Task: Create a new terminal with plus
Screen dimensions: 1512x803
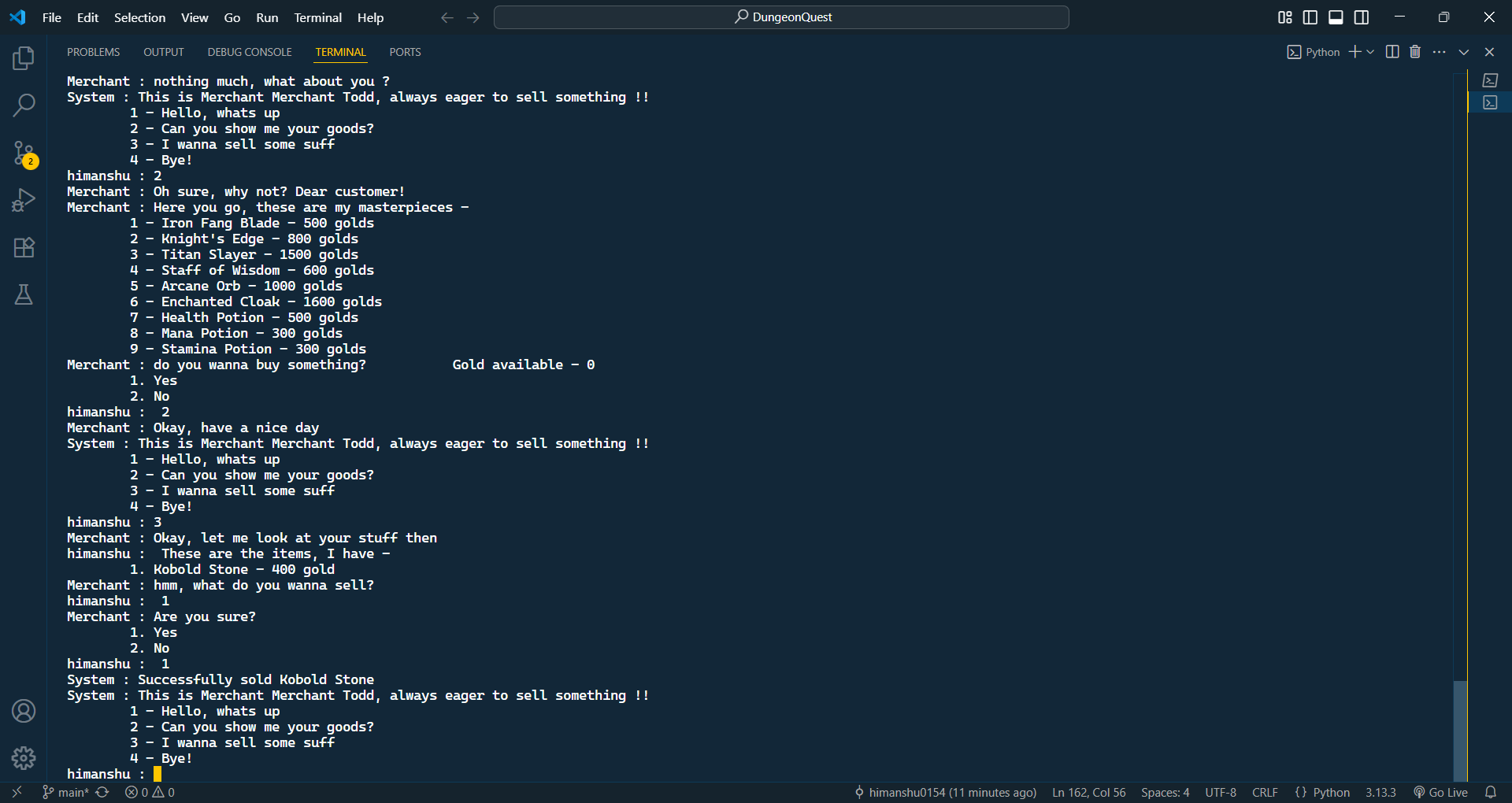Action: coord(1354,52)
